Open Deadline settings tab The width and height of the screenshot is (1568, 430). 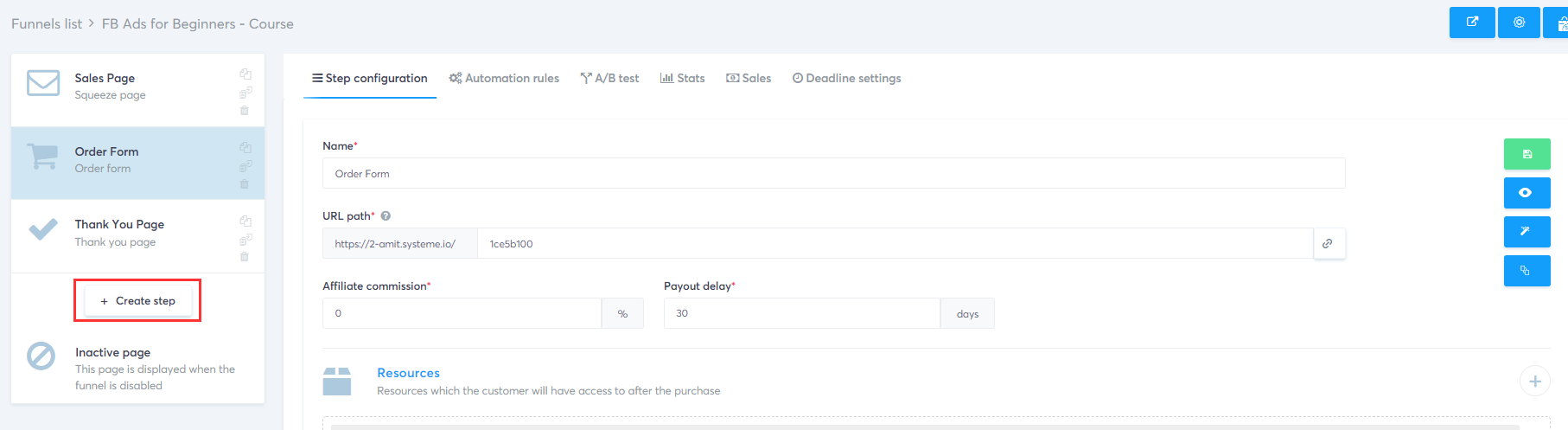847,78
